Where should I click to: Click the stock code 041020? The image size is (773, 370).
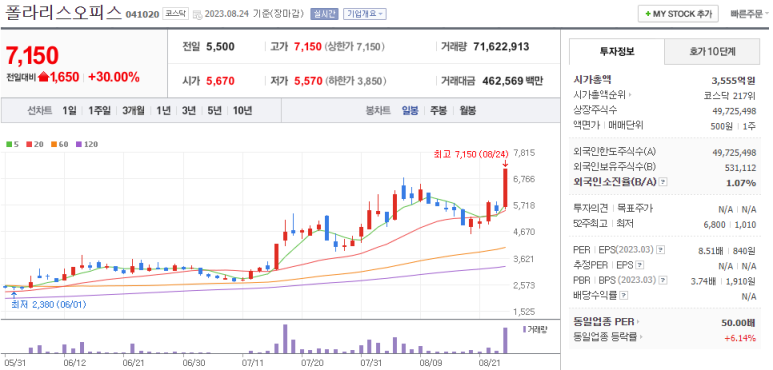pos(142,14)
